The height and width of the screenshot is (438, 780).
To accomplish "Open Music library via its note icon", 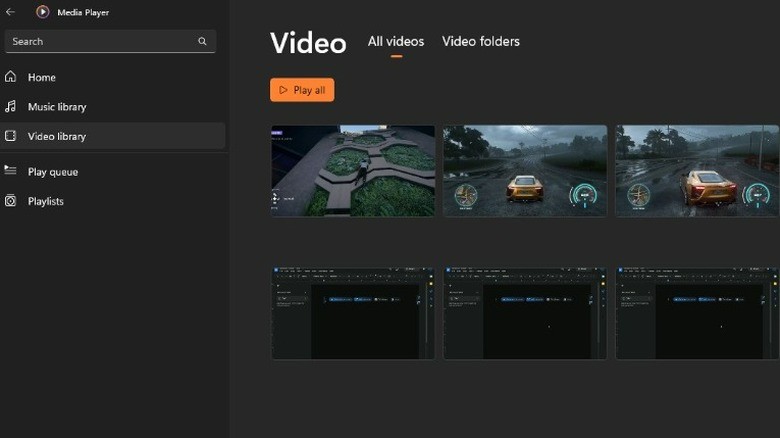I will click(x=11, y=107).
